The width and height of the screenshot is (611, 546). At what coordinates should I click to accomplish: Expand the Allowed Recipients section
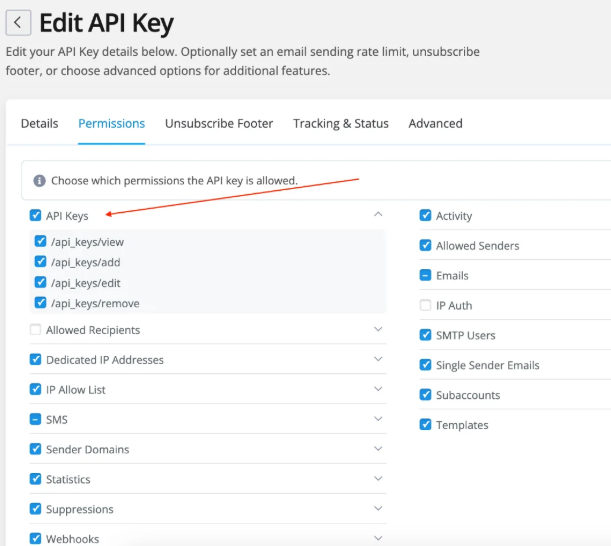click(x=378, y=330)
